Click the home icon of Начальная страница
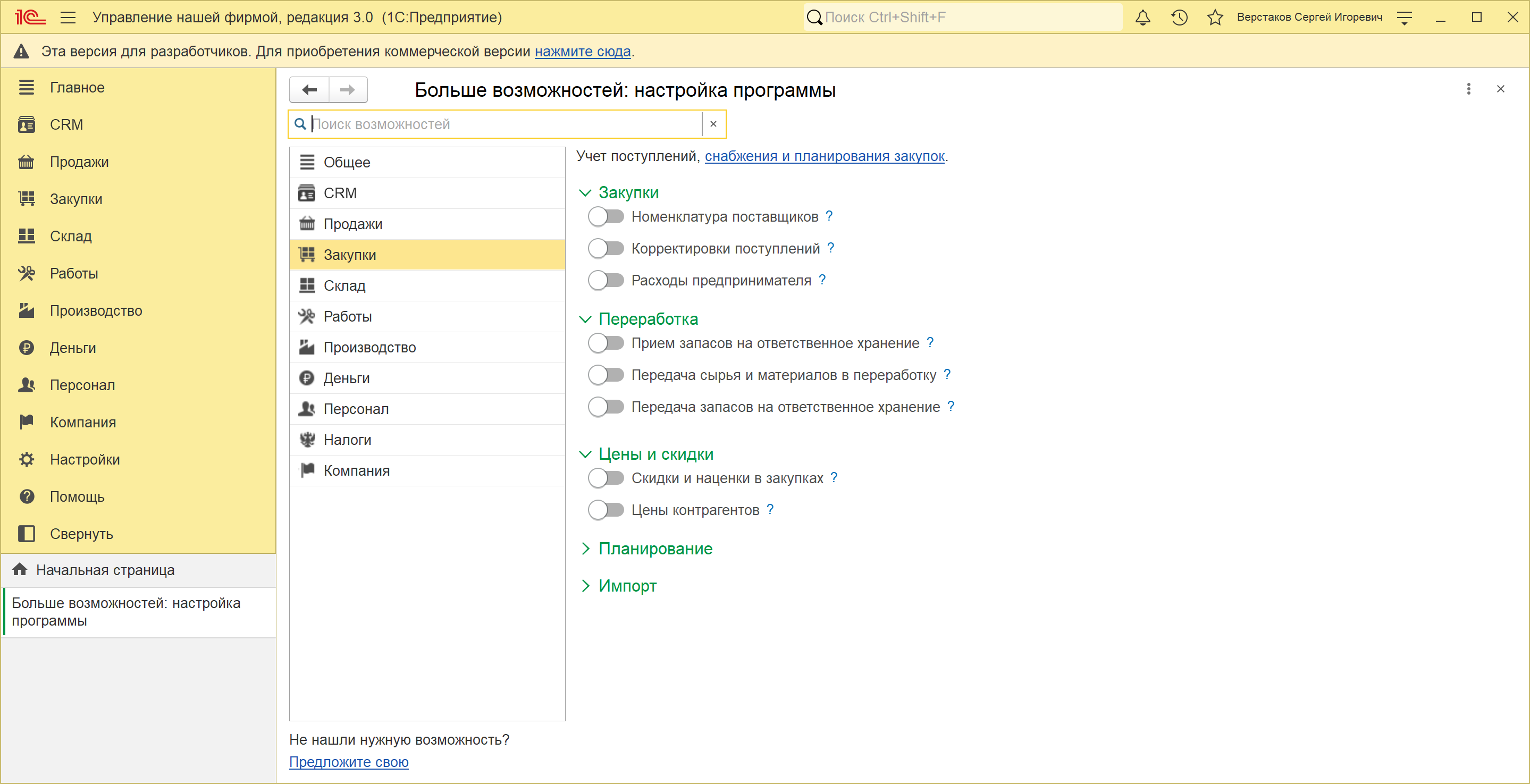This screenshot has height=784, width=1530. [20, 570]
